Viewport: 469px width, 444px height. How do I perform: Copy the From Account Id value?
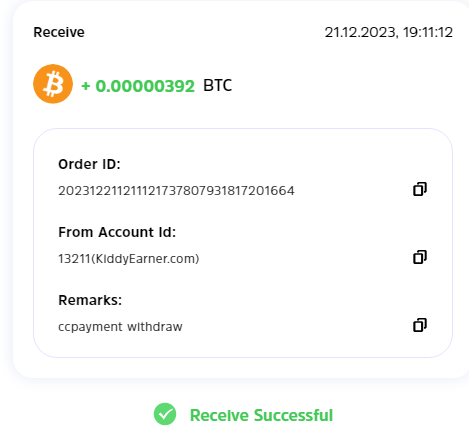420,257
